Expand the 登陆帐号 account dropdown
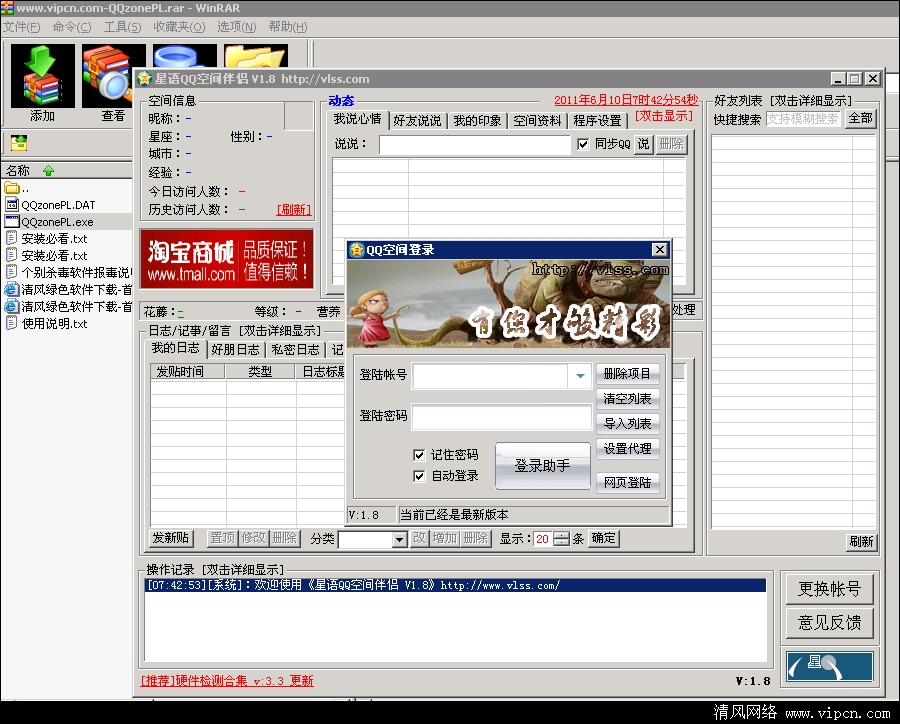This screenshot has height=724, width=900. tap(580, 376)
